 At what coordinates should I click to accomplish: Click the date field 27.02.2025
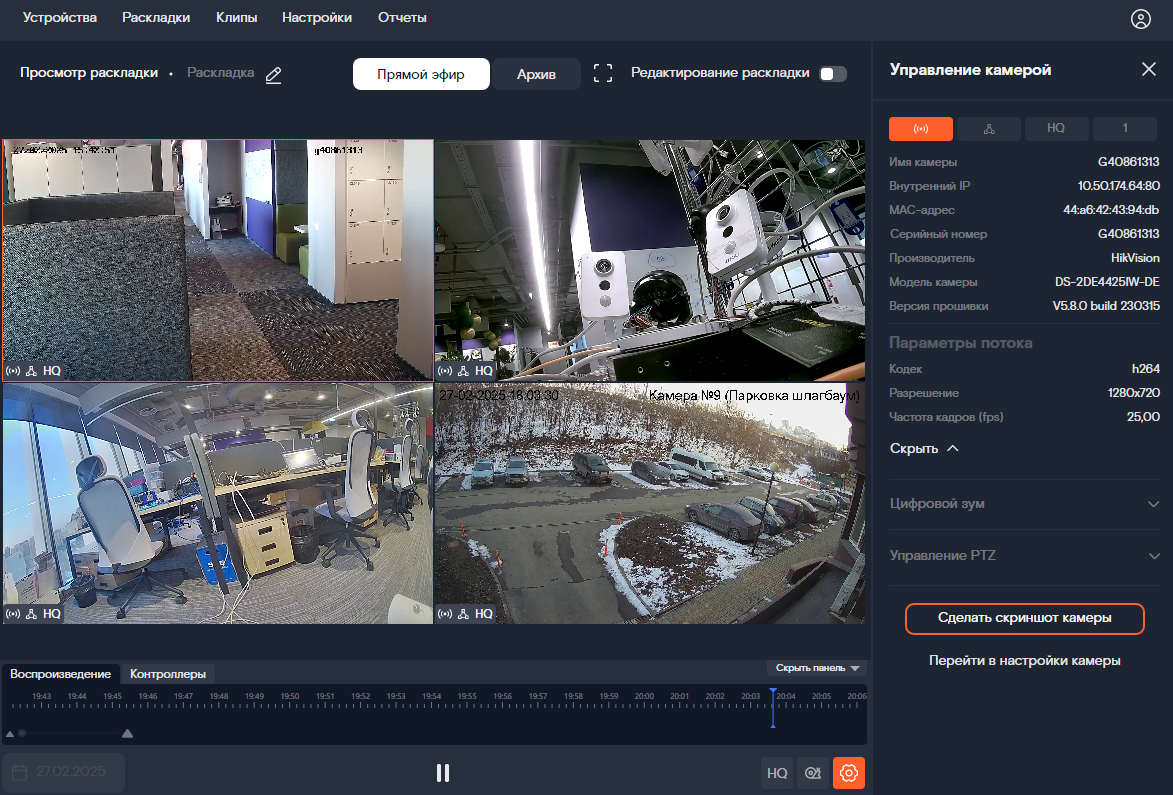coord(64,772)
